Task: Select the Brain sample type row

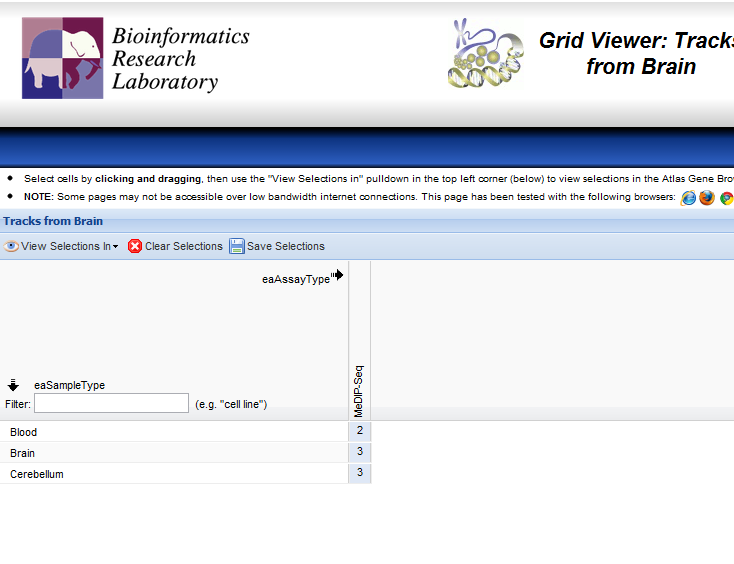Action: tap(23, 453)
